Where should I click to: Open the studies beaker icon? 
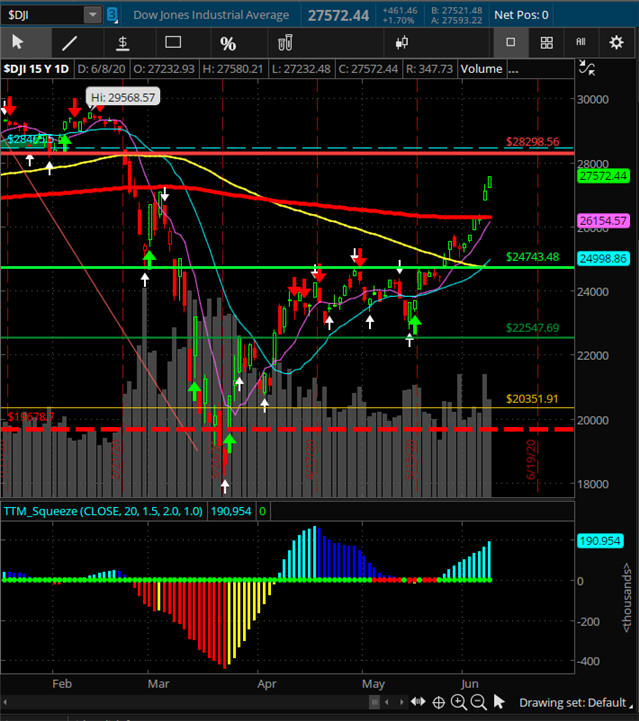point(284,43)
